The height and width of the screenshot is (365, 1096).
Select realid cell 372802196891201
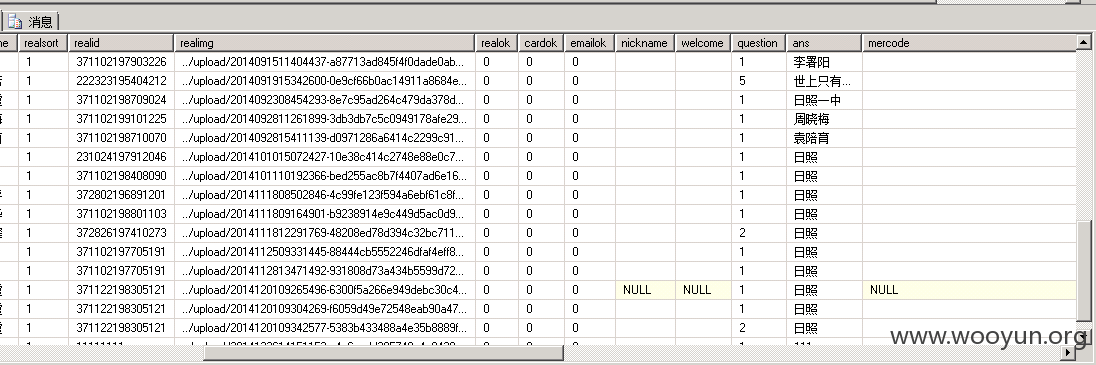pyautogui.click(x=121, y=194)
